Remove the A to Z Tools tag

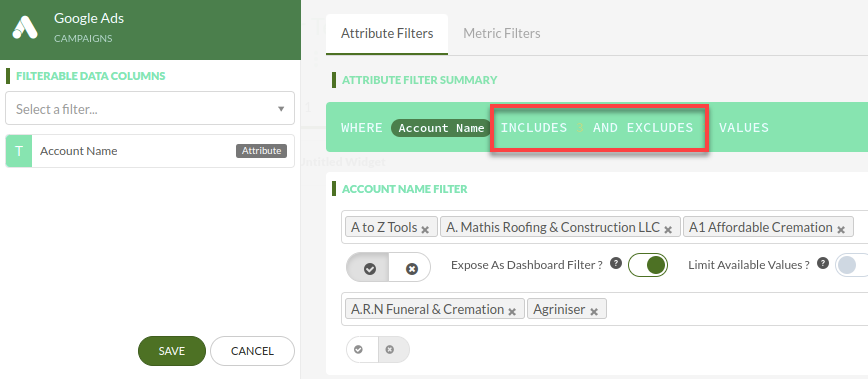click(x=425, y=229)
